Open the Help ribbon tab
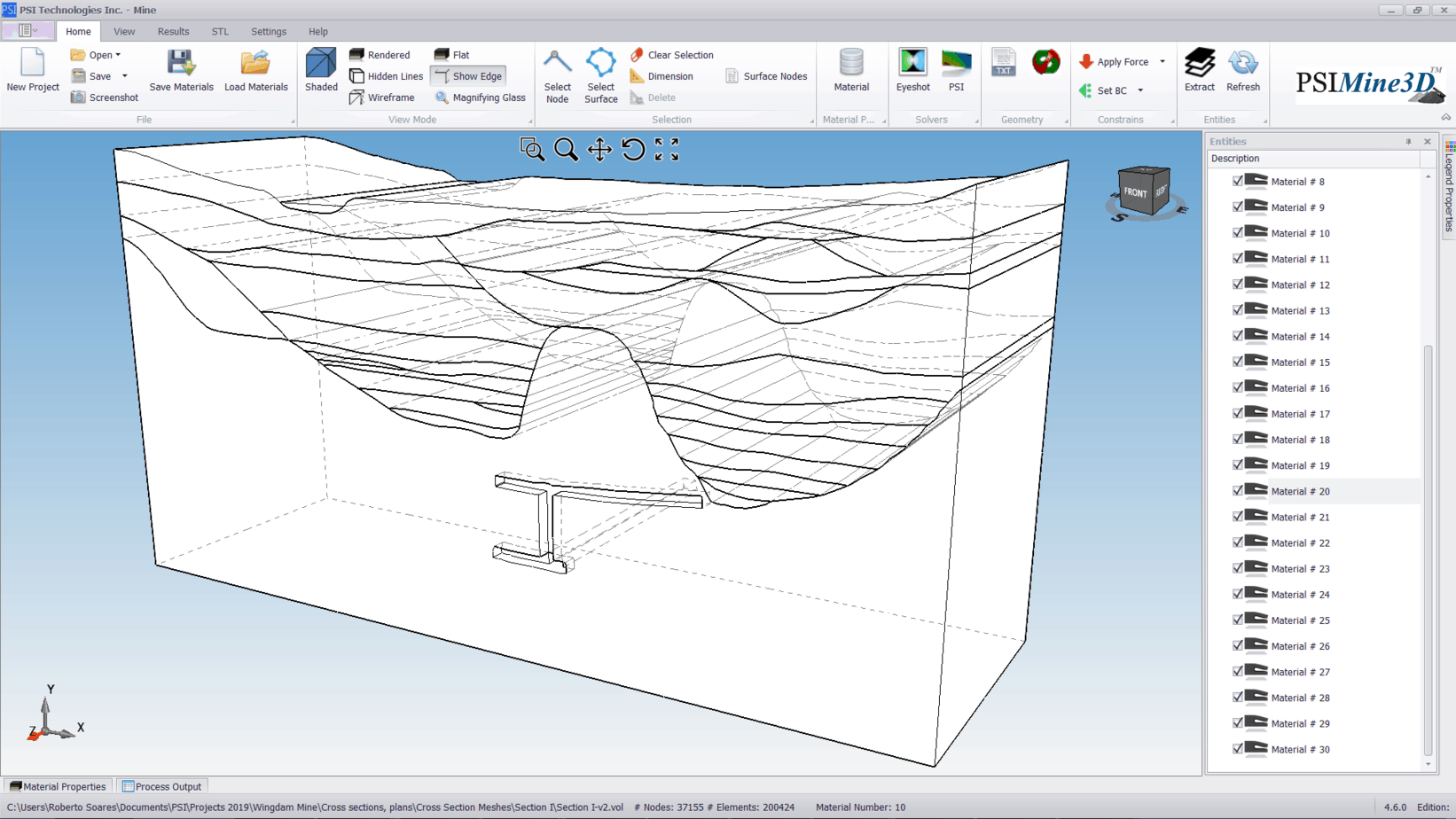 [x=318, y=31]
